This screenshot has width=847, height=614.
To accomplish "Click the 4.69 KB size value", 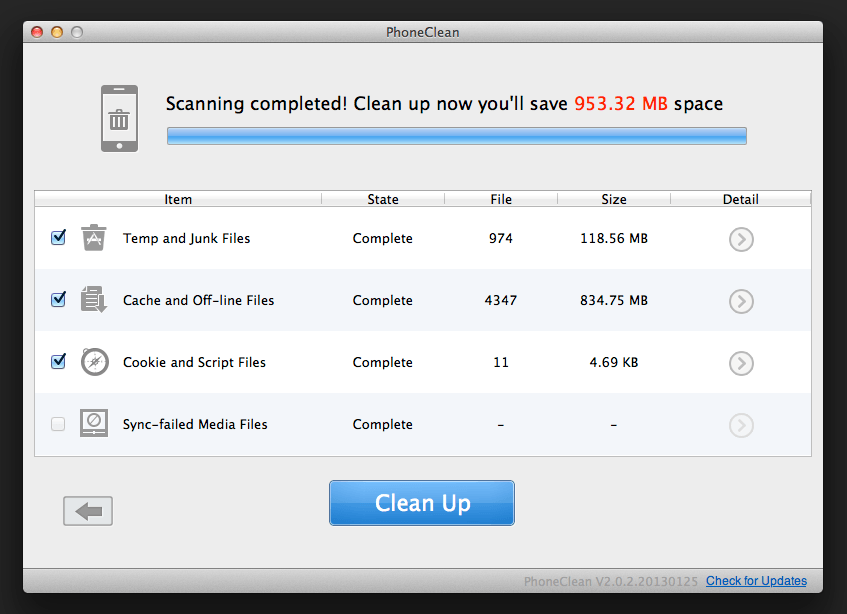I will click(614, 362).
